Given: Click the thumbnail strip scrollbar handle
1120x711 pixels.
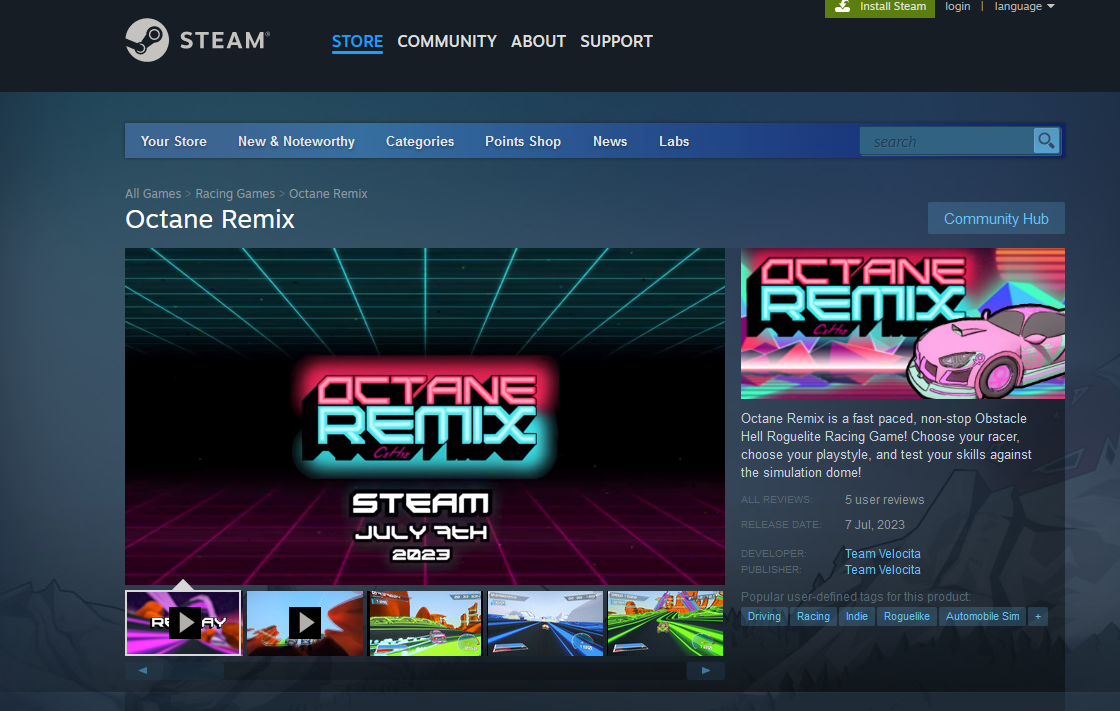Looking at the screenshot, I should 193,670.
